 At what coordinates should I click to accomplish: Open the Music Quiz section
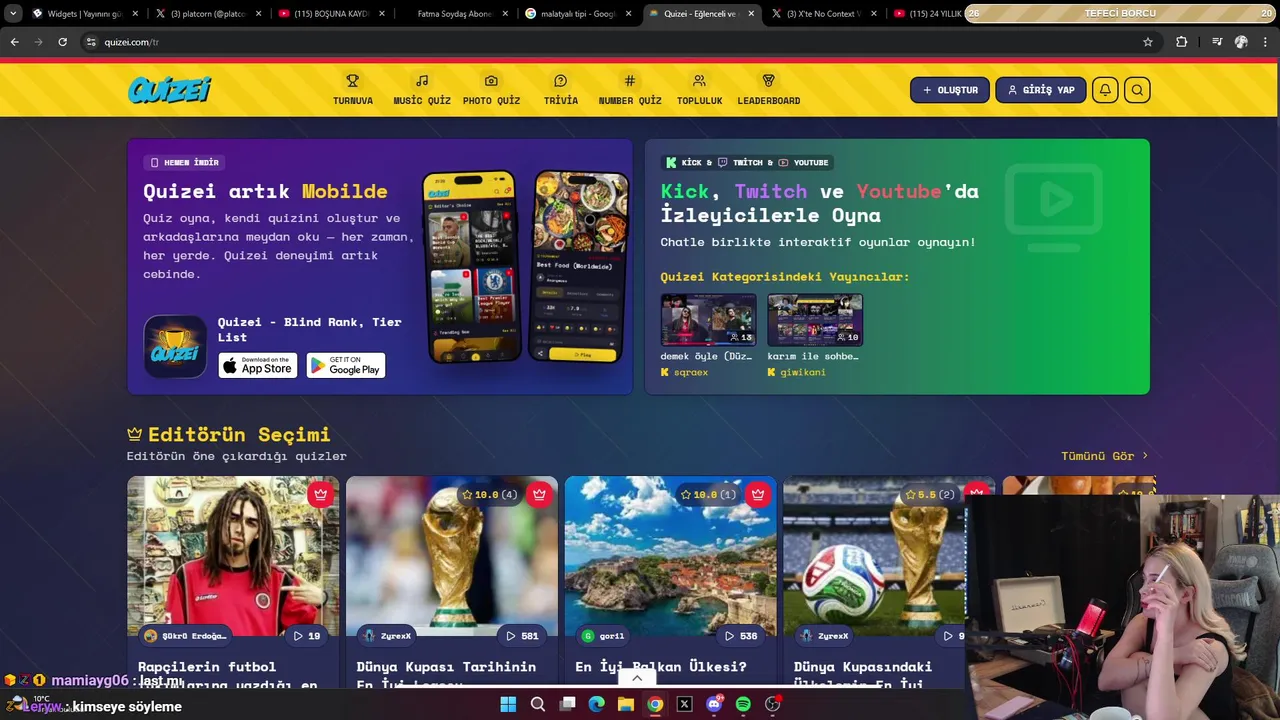point(422,90)
